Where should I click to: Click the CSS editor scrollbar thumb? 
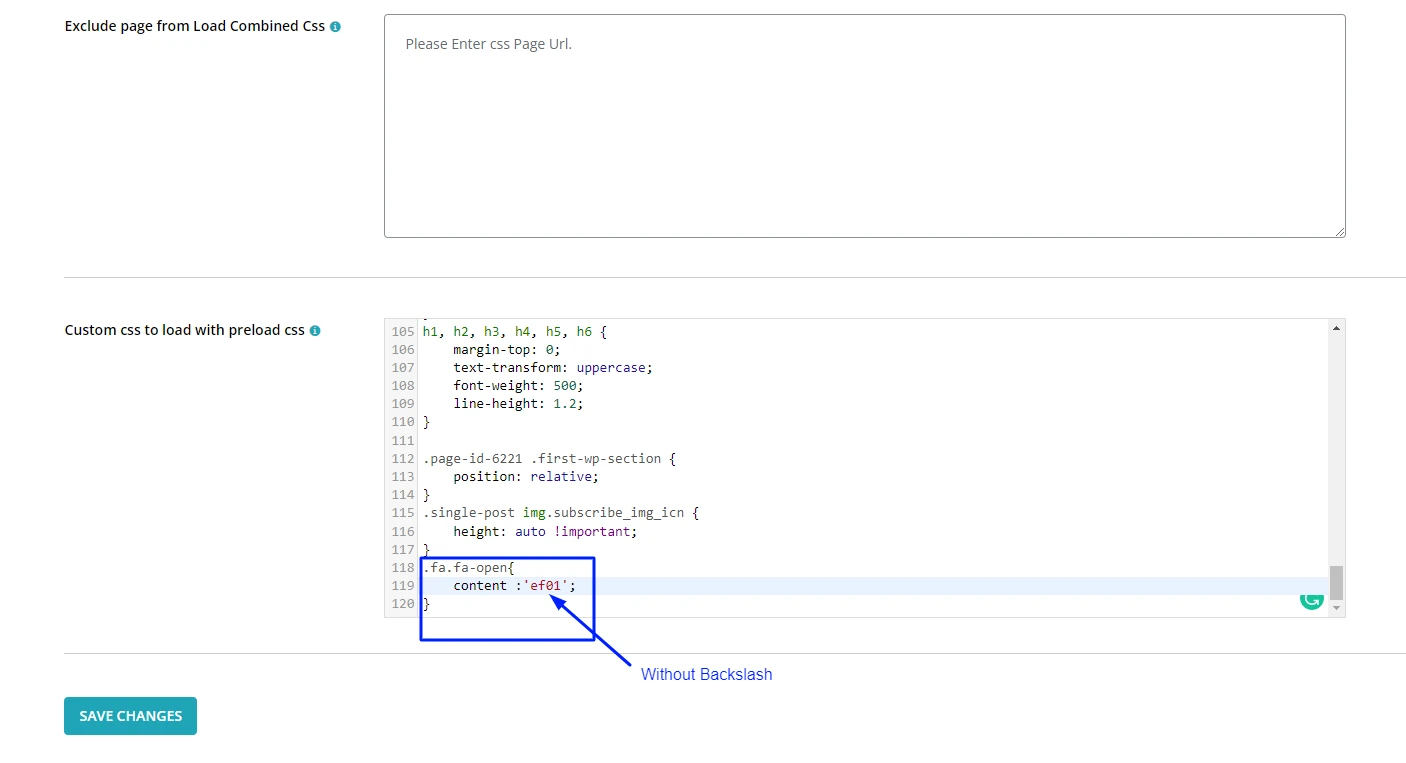[x=1336, y=581]
